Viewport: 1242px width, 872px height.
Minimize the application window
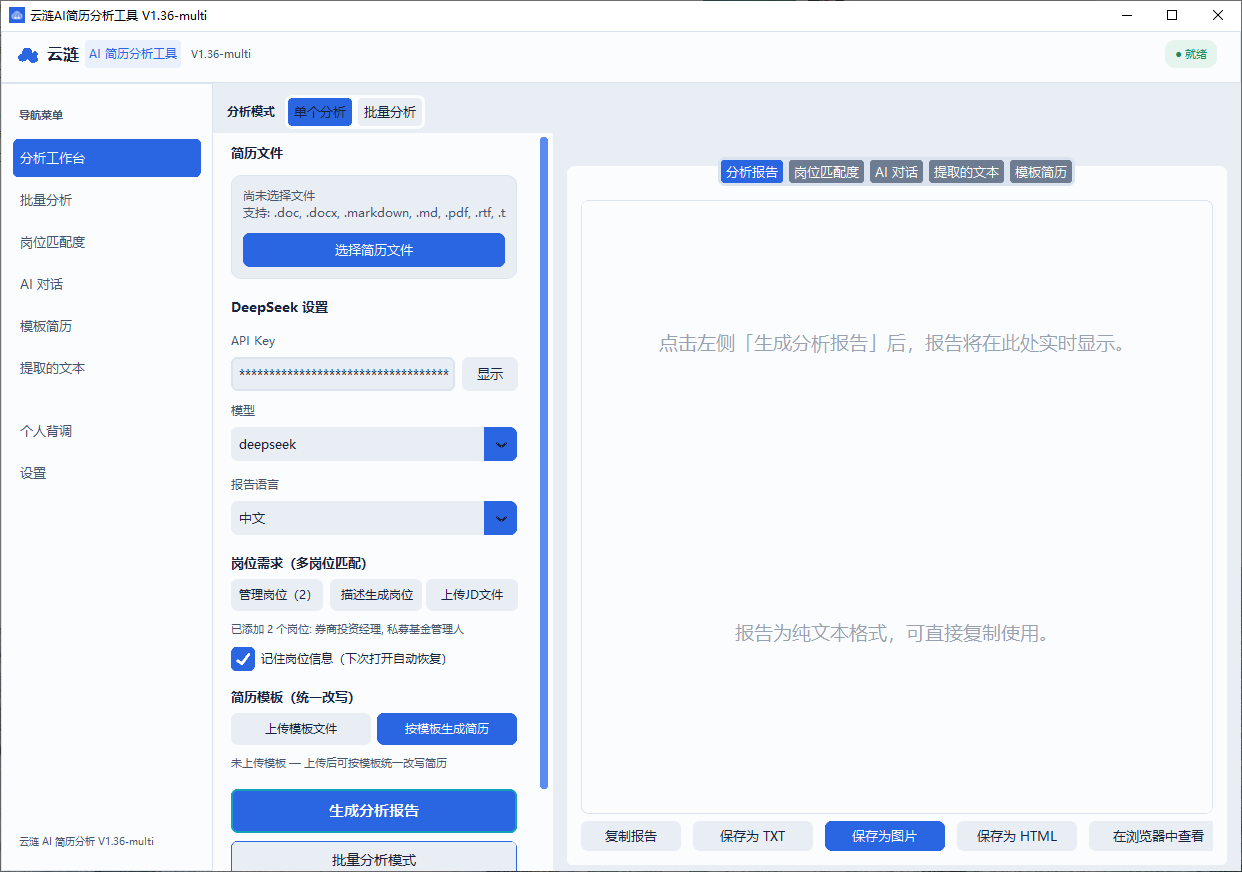tap(1126, 15)
